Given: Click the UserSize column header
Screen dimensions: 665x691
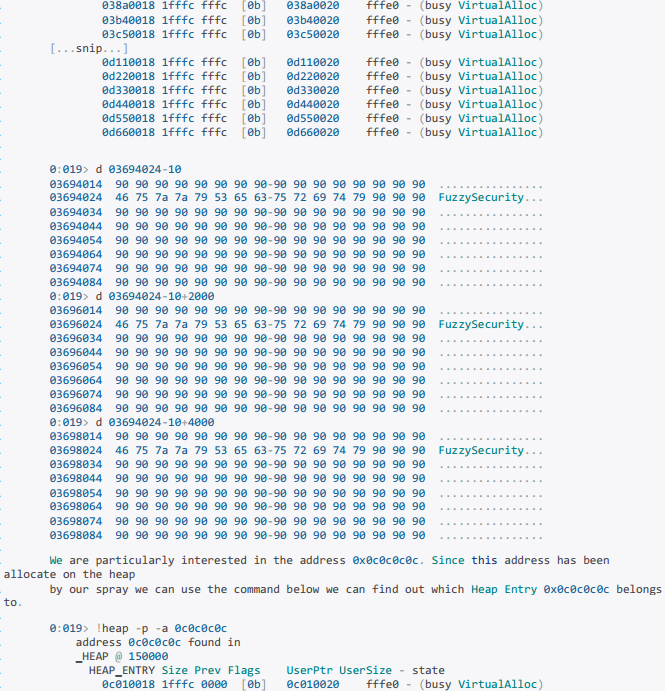Looking at the screenshot, I should point(366,670).
